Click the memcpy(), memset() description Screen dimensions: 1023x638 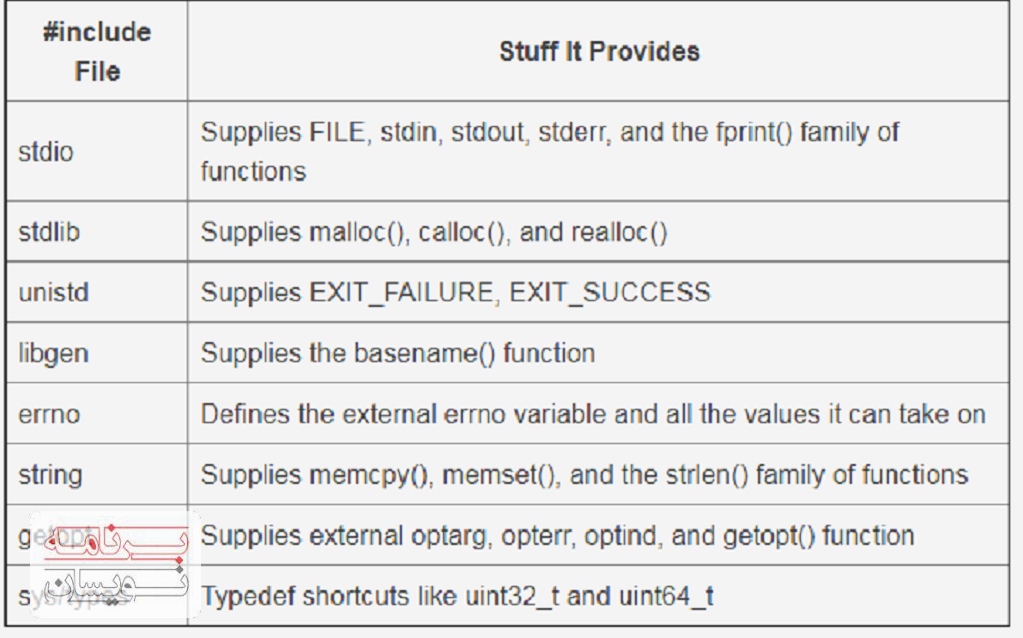pyautogui.click(x=584, y=475)
